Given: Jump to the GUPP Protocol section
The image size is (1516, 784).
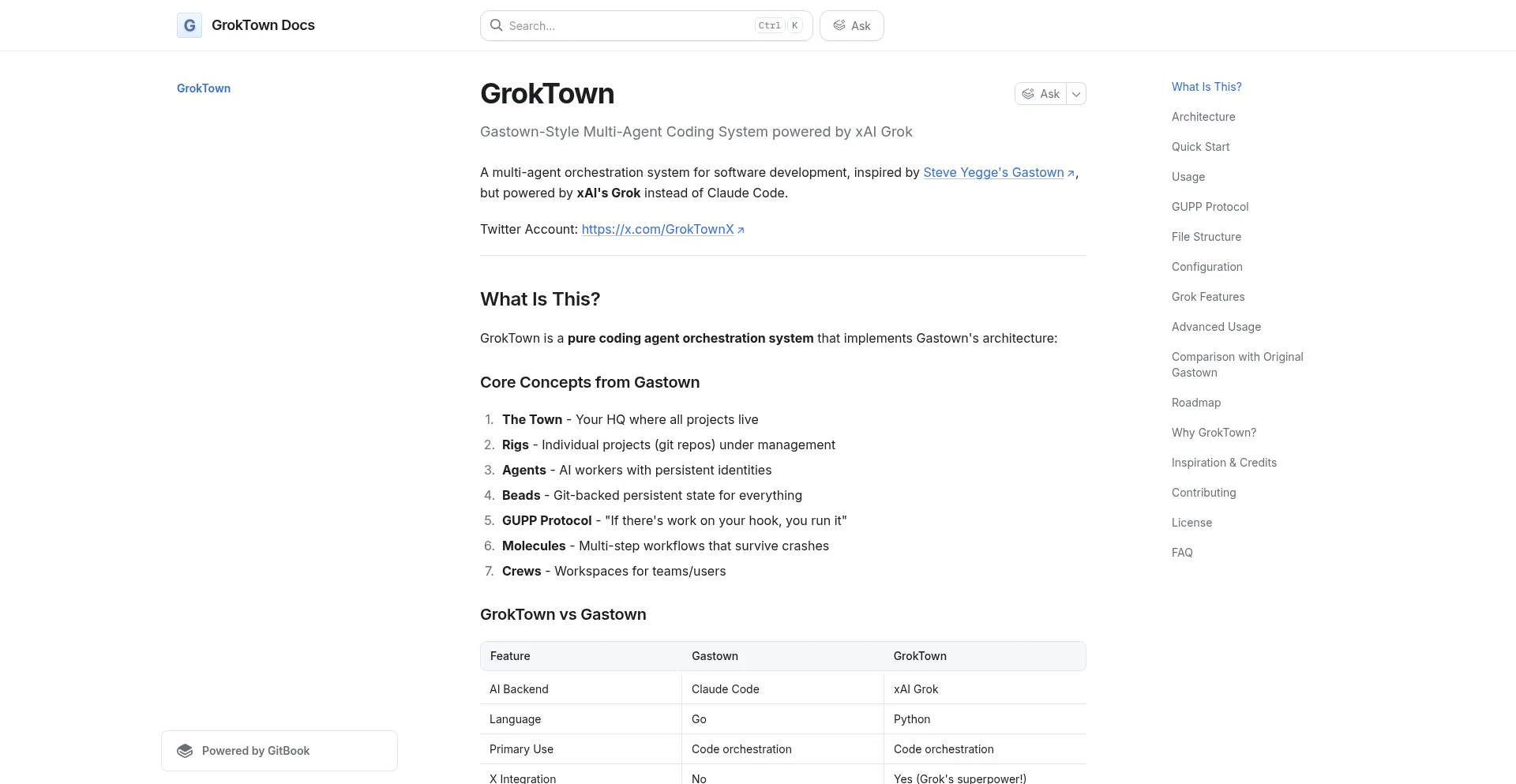Looking at the screenshot, I should (x=1210, y=207).
